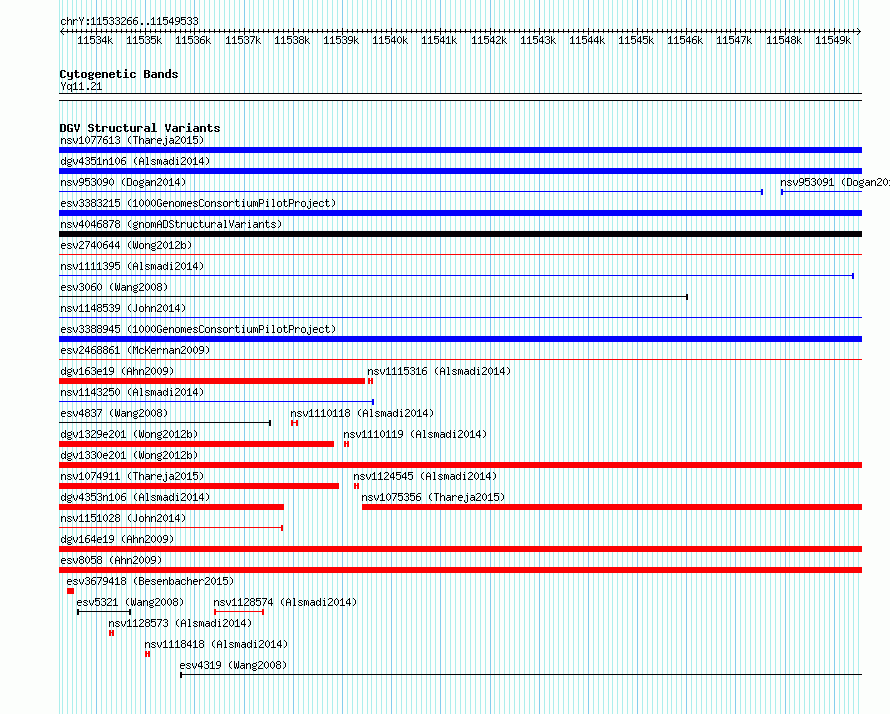890x714 pixels.
Task: Open the nsv953090 (Dogan2014) variant label
Action: pyautogui.click(x=123, y=182)
